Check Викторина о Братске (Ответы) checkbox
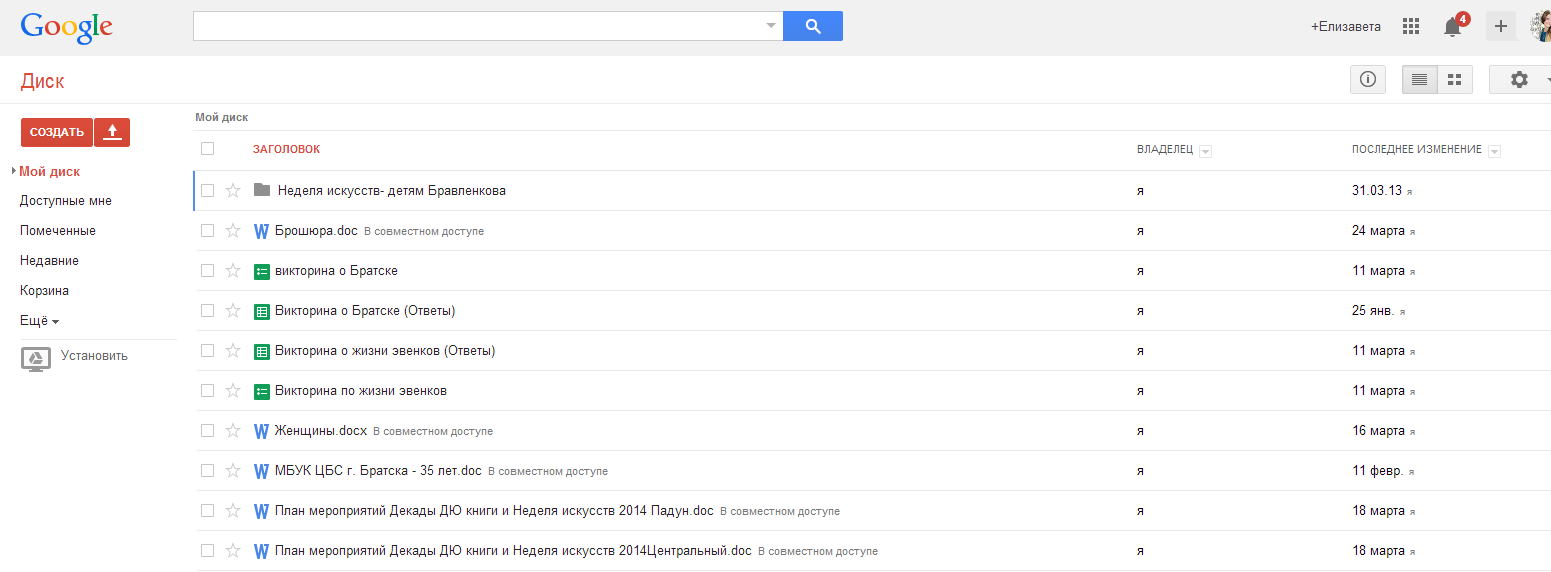1551x572 pixels. pos(208,311)
